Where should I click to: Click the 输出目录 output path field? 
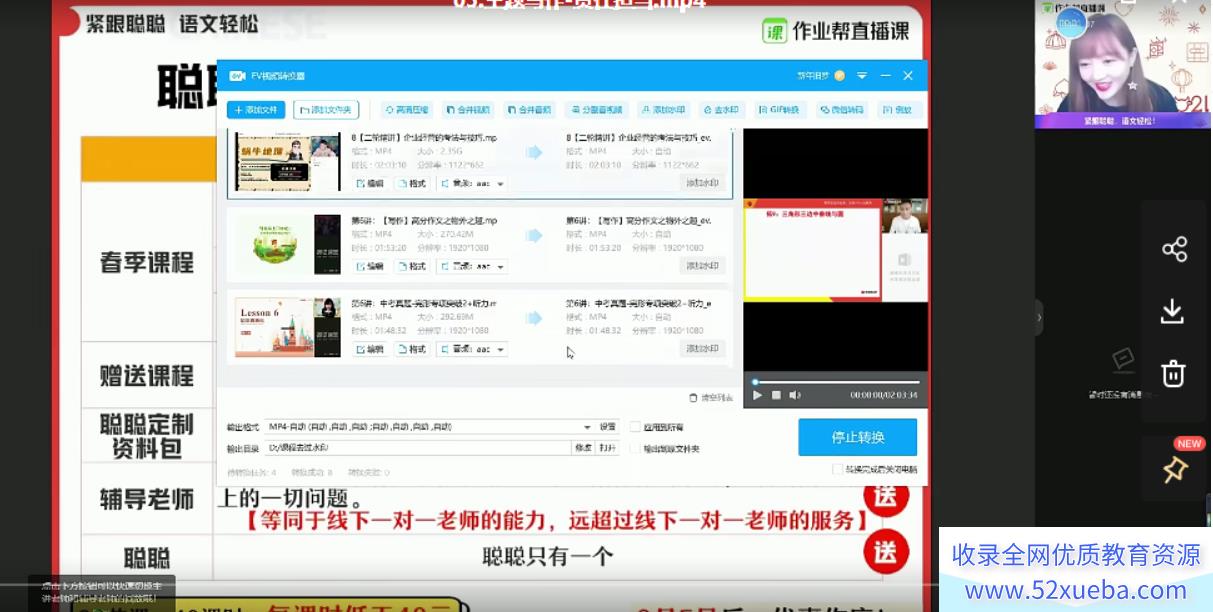tap(417, 448)
